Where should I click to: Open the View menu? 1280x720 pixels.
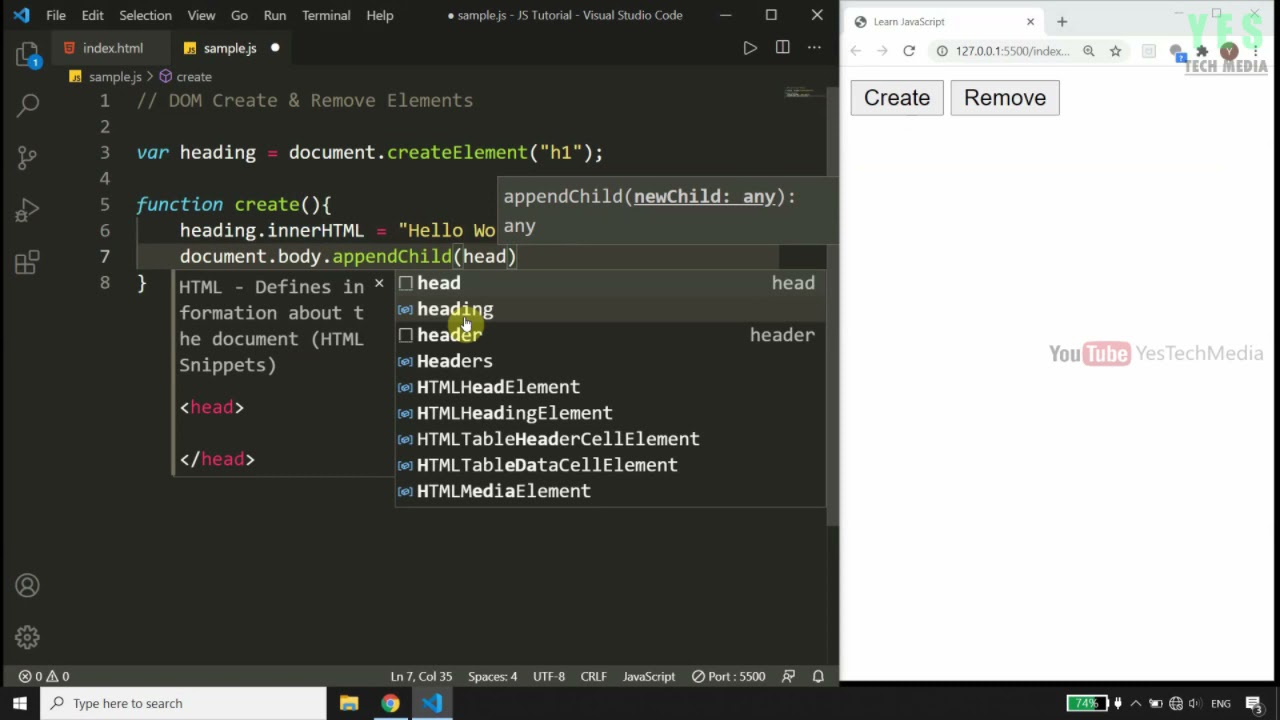201,15
